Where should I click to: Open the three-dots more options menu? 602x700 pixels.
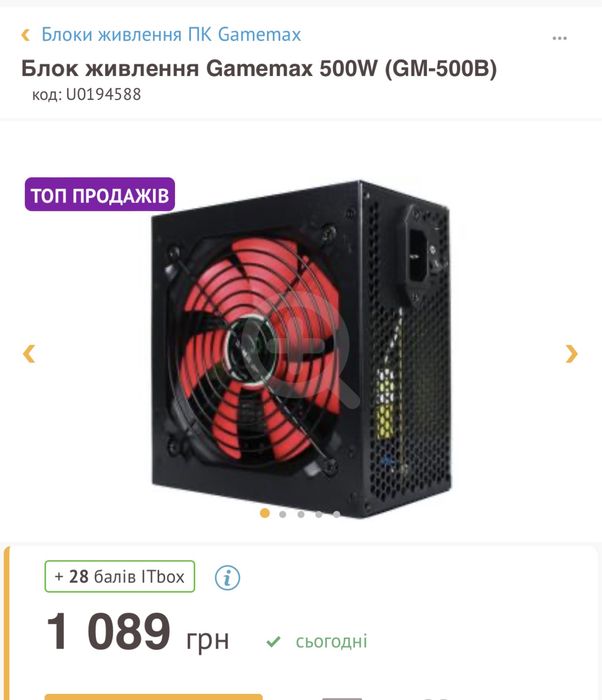[x=559, y=38]
